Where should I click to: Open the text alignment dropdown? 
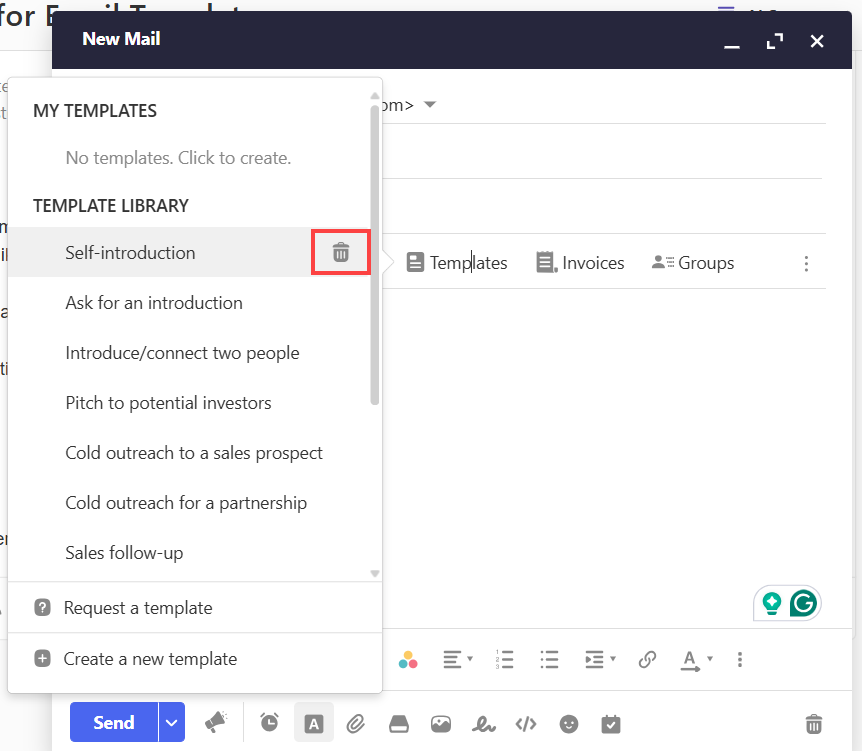(x=457, y=659)
